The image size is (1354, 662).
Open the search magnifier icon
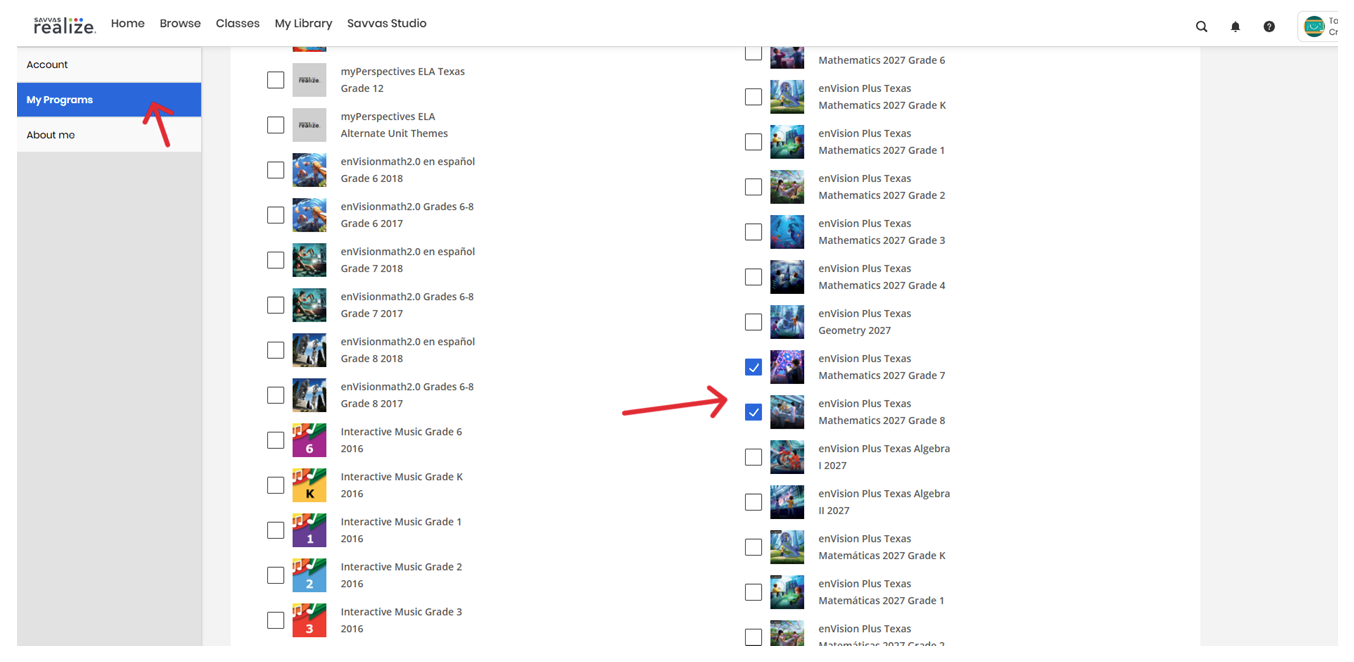(1202, 27)
